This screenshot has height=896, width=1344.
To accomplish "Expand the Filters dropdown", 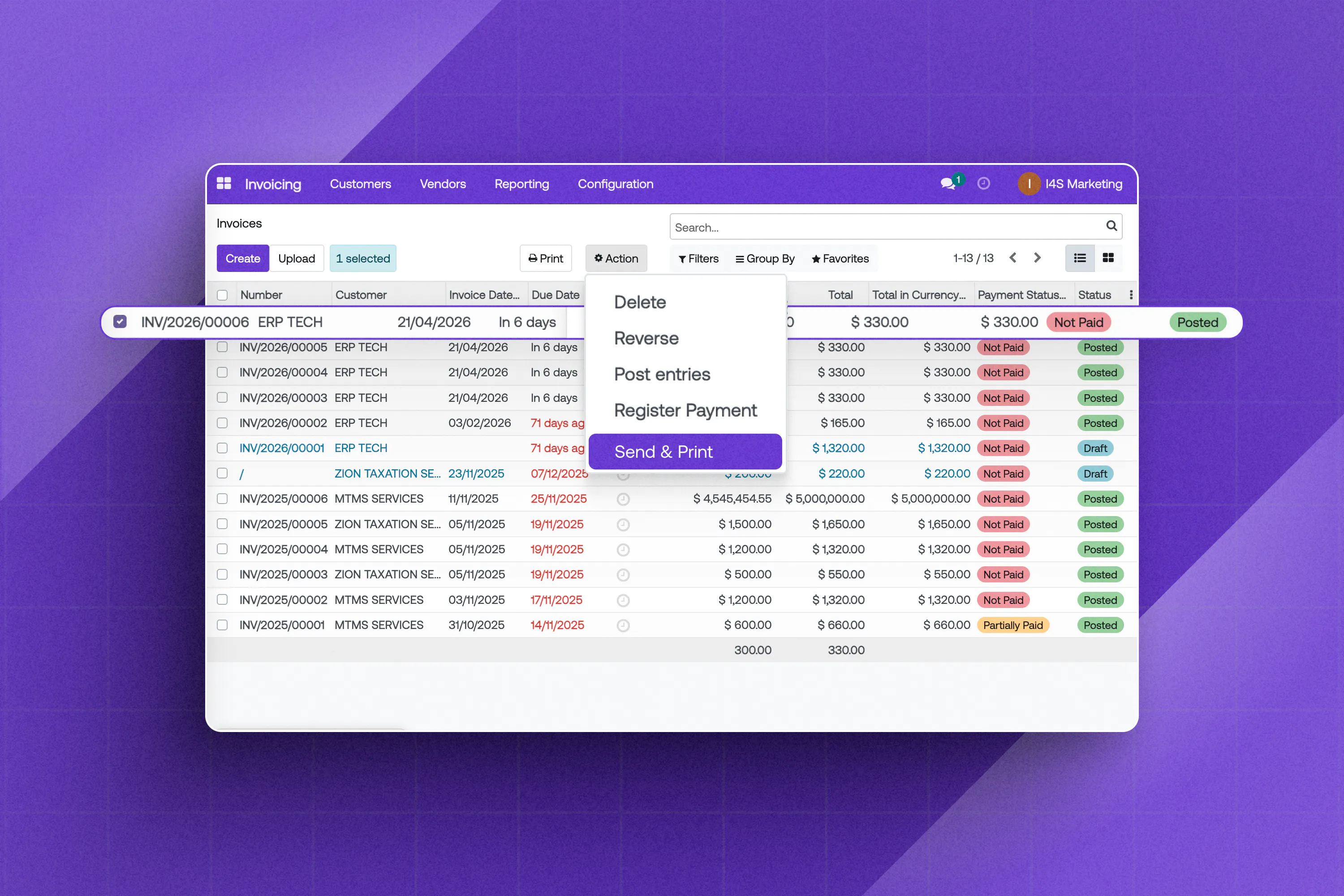I will click(698, 259).
